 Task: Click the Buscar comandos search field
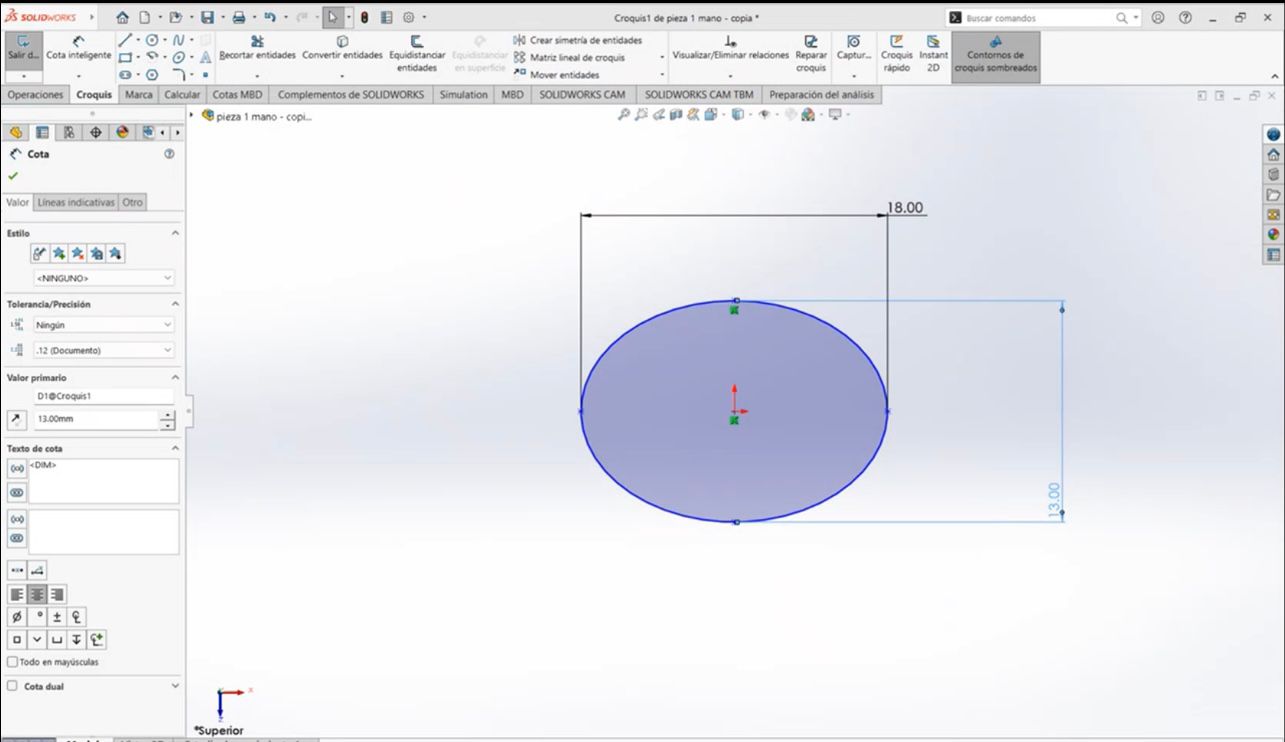[x=1039, y=18]
